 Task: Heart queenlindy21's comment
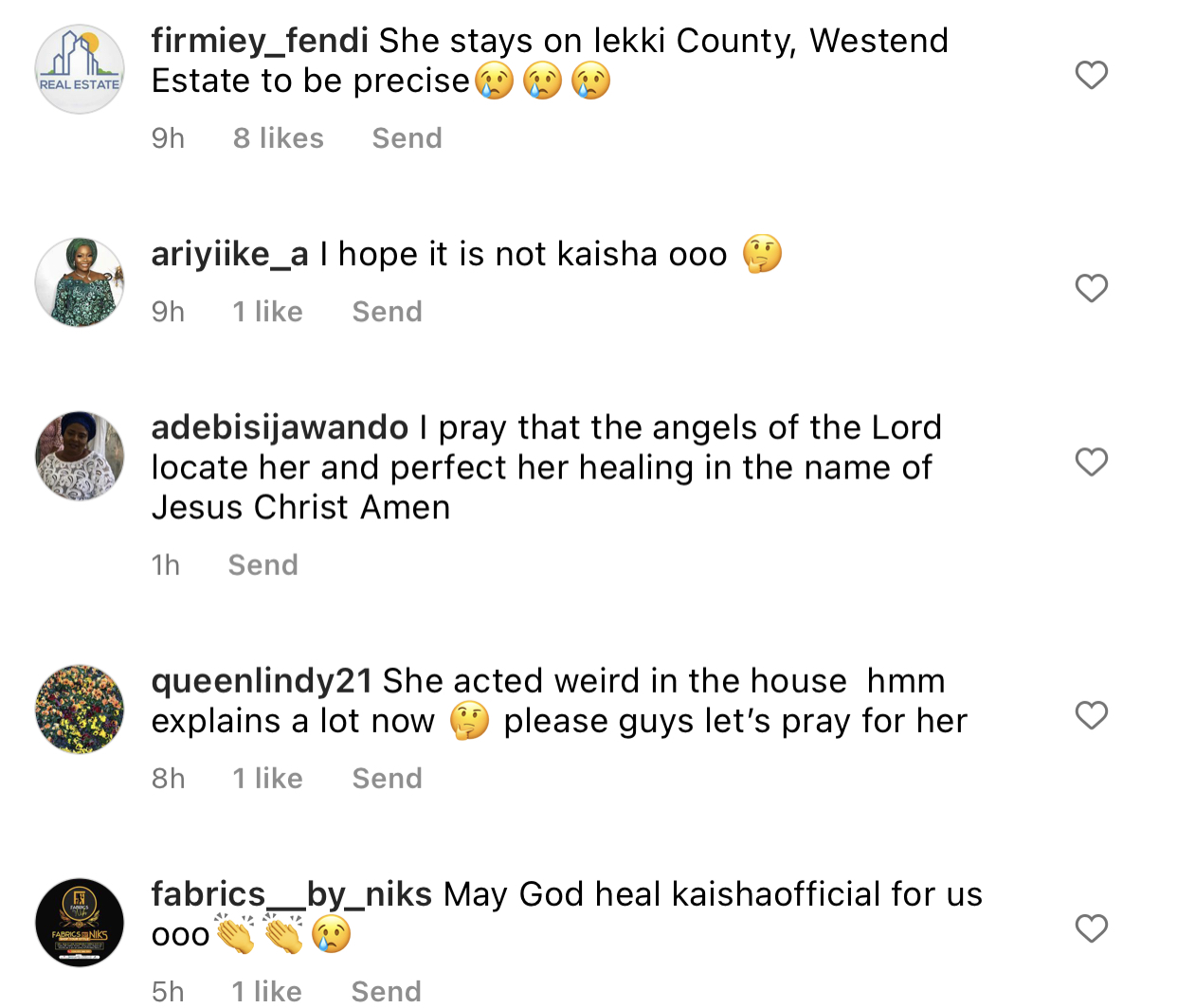(1092, 715)
